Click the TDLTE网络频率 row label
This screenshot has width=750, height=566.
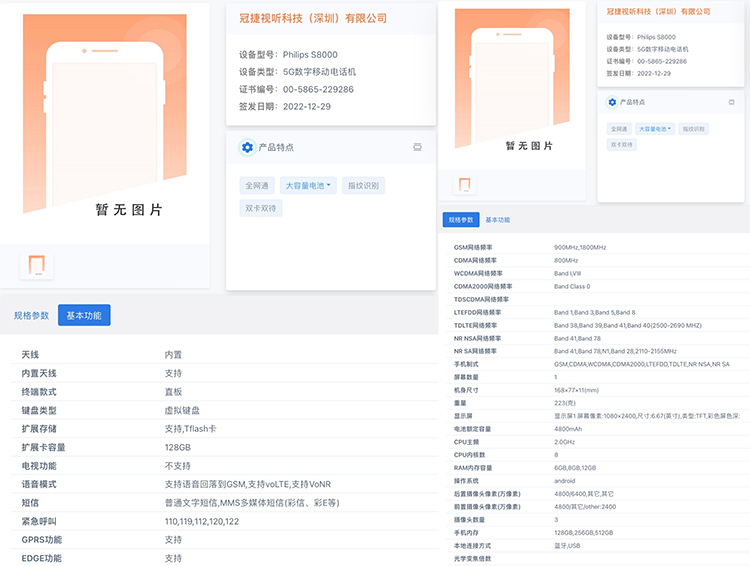475,325
